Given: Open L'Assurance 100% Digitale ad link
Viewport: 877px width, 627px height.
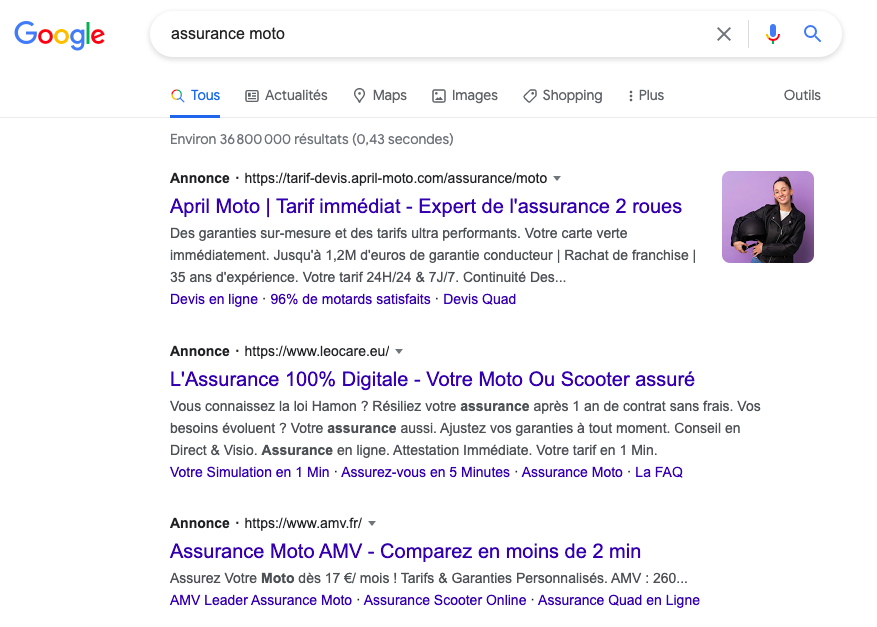Looking at the screenshot, I should (432, 379).
